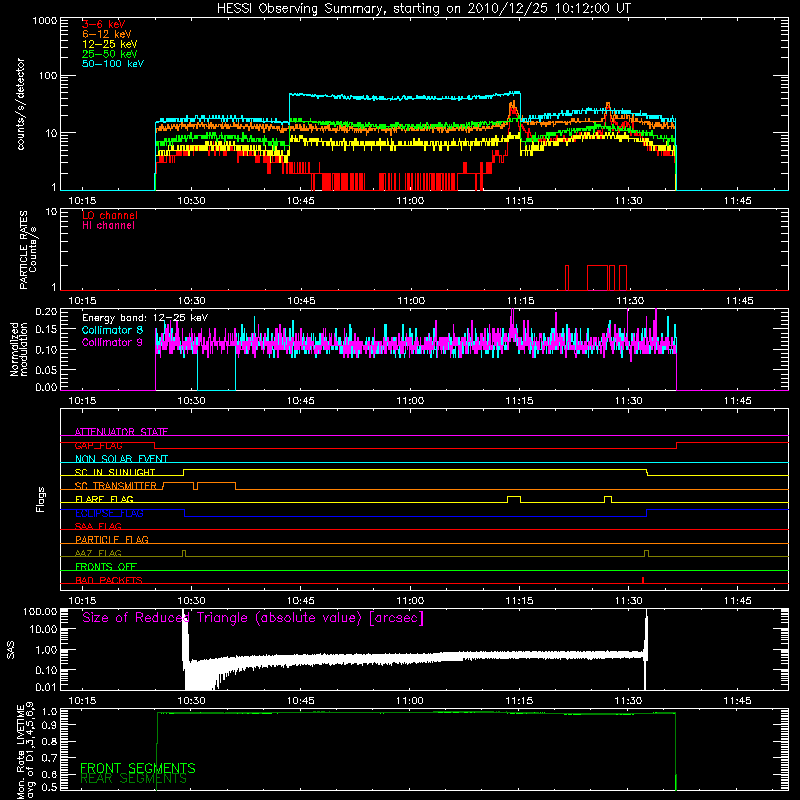Click the counts/s/detector axis label

point(20,104)
